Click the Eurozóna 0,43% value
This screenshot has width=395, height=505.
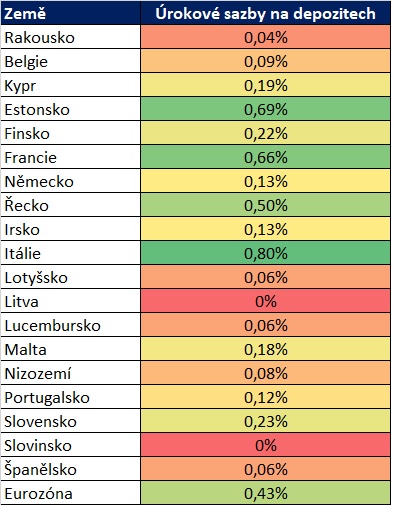[x=265, y=493]
